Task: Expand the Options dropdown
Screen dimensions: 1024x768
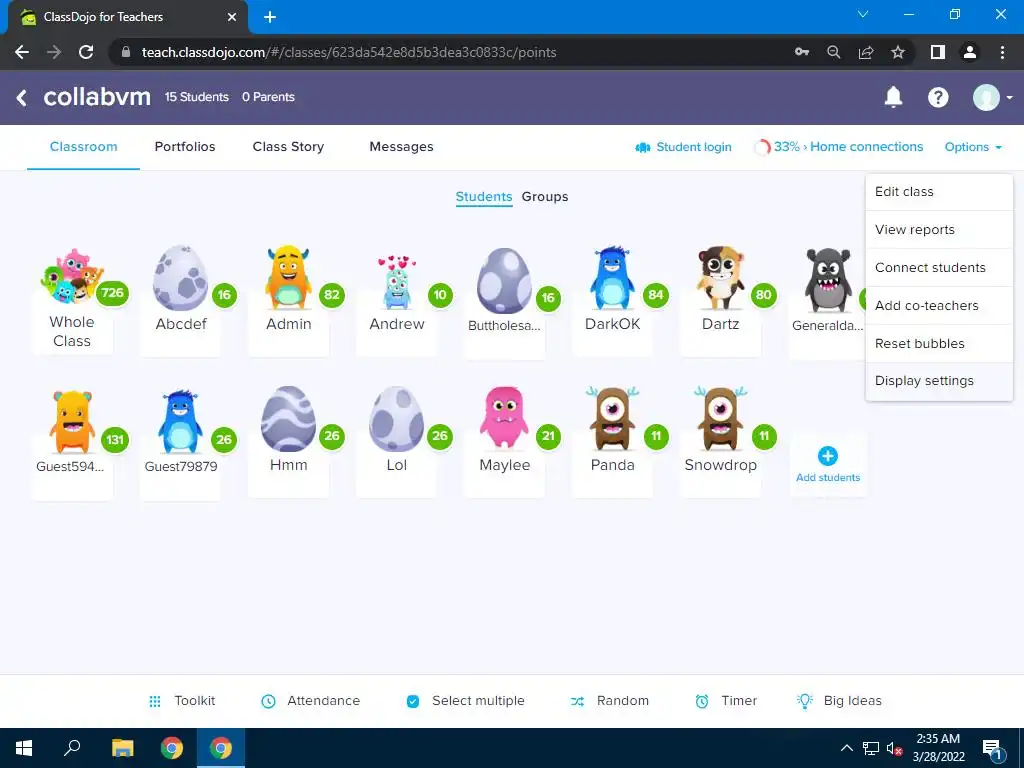Action: pos(973,147)
